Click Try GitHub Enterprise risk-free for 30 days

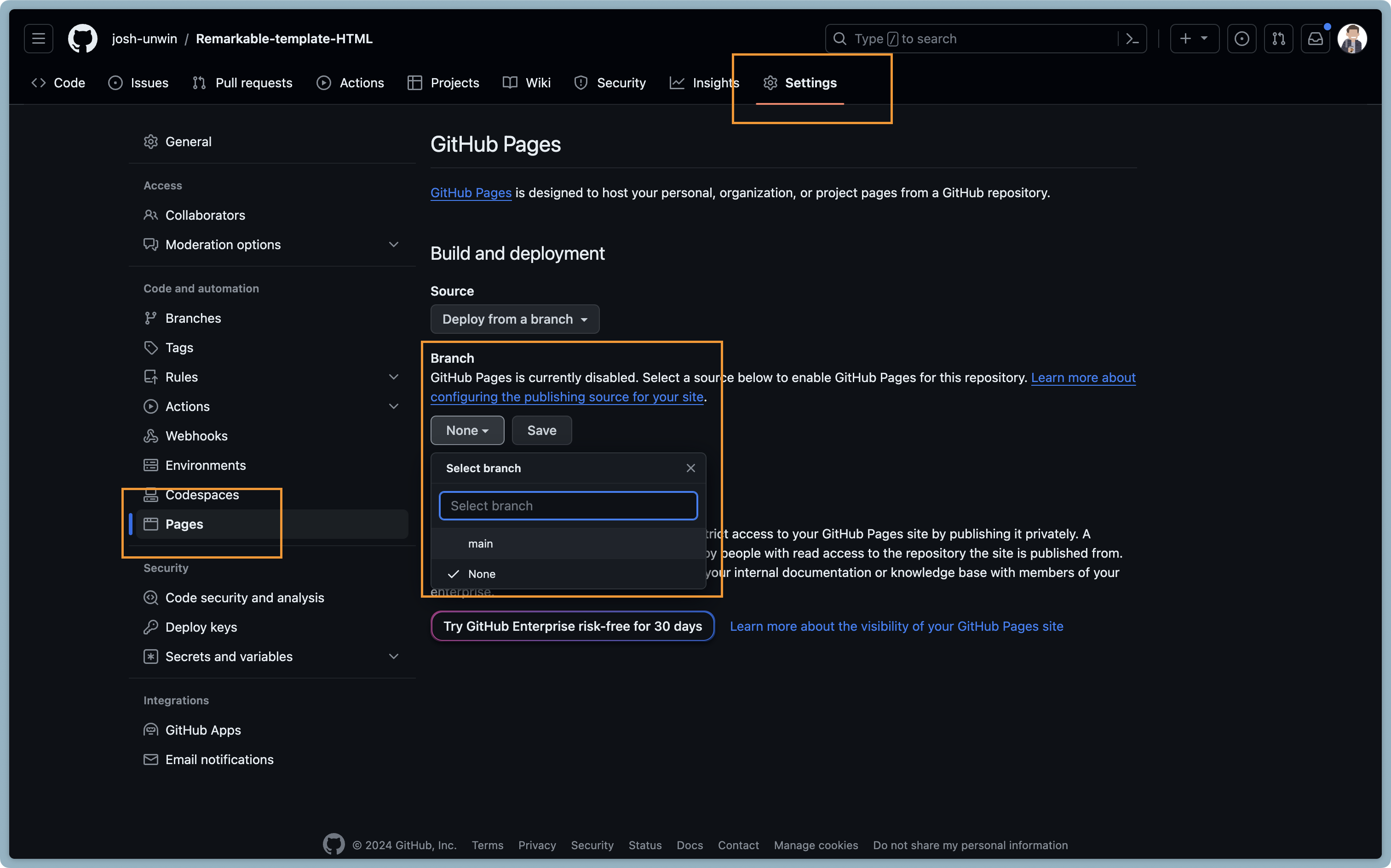(573, 626)
